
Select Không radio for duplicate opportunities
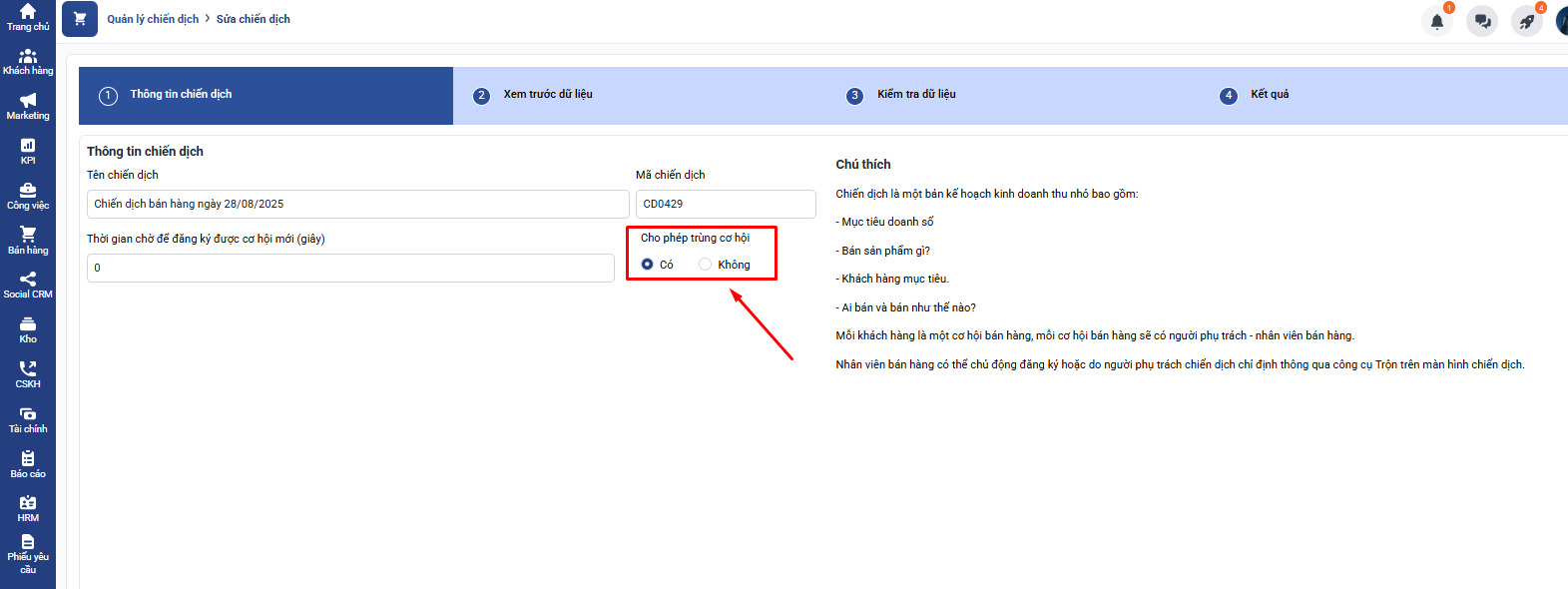(x=706, y=265)
